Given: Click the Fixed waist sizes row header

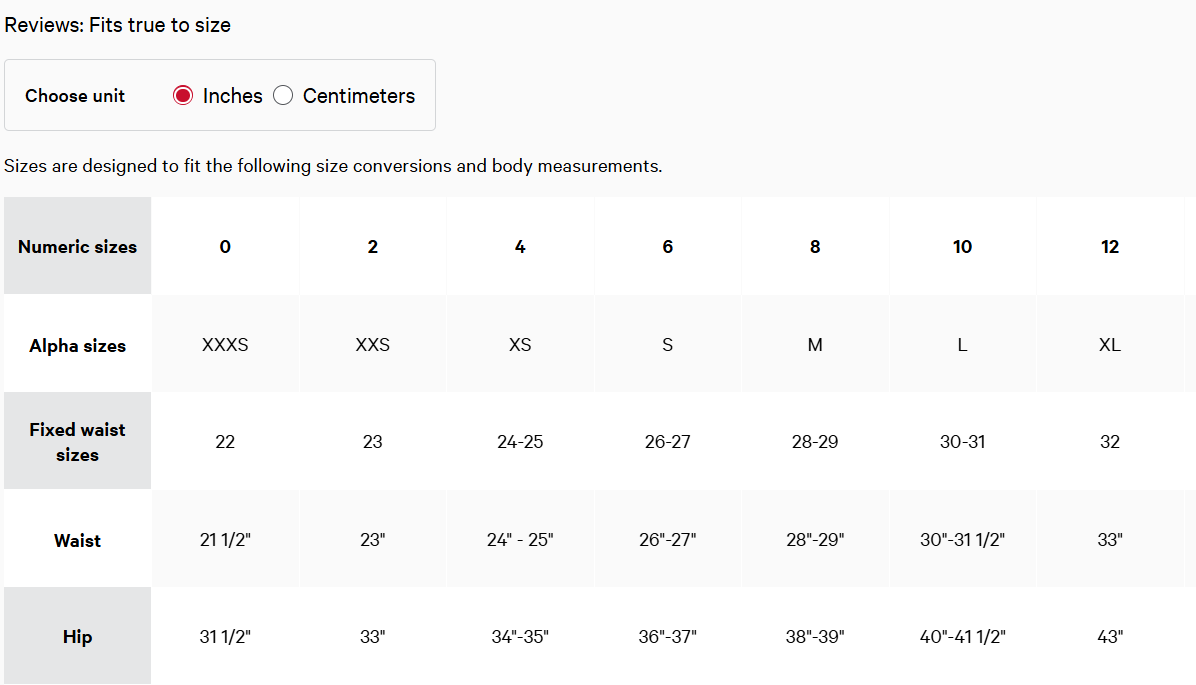Looking at the screenshot, I should (78, 441).
